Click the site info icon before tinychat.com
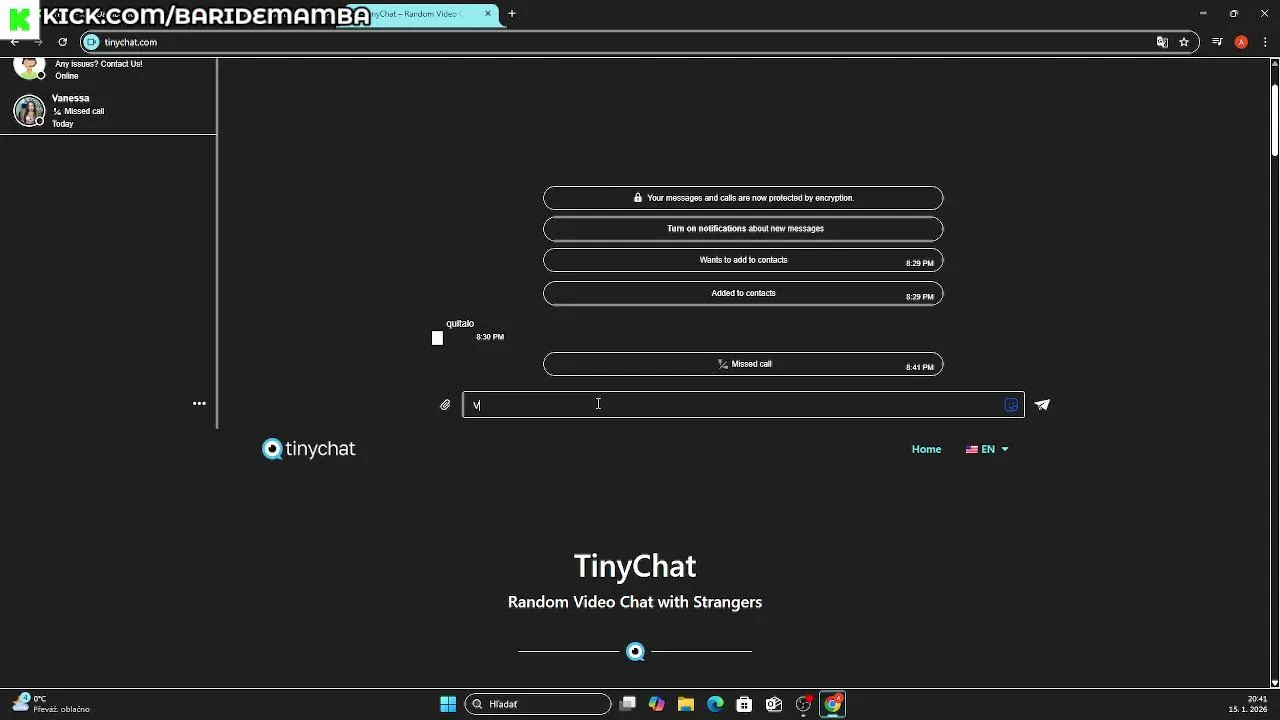The image size is (1280, 720). [91, 42]
